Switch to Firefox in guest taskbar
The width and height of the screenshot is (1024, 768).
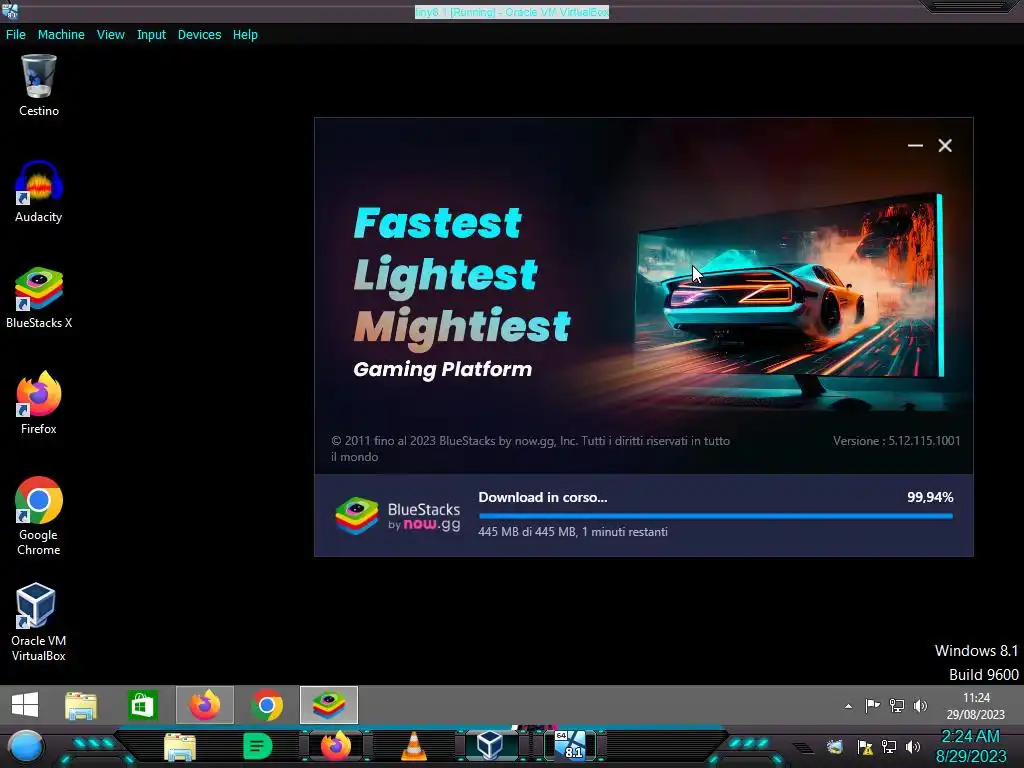(204, 705)
